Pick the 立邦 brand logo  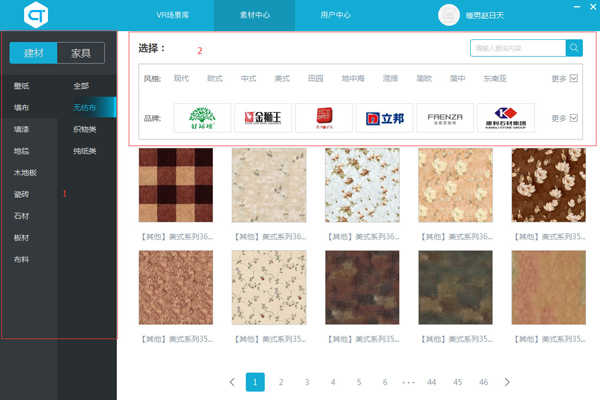(385, 118)
